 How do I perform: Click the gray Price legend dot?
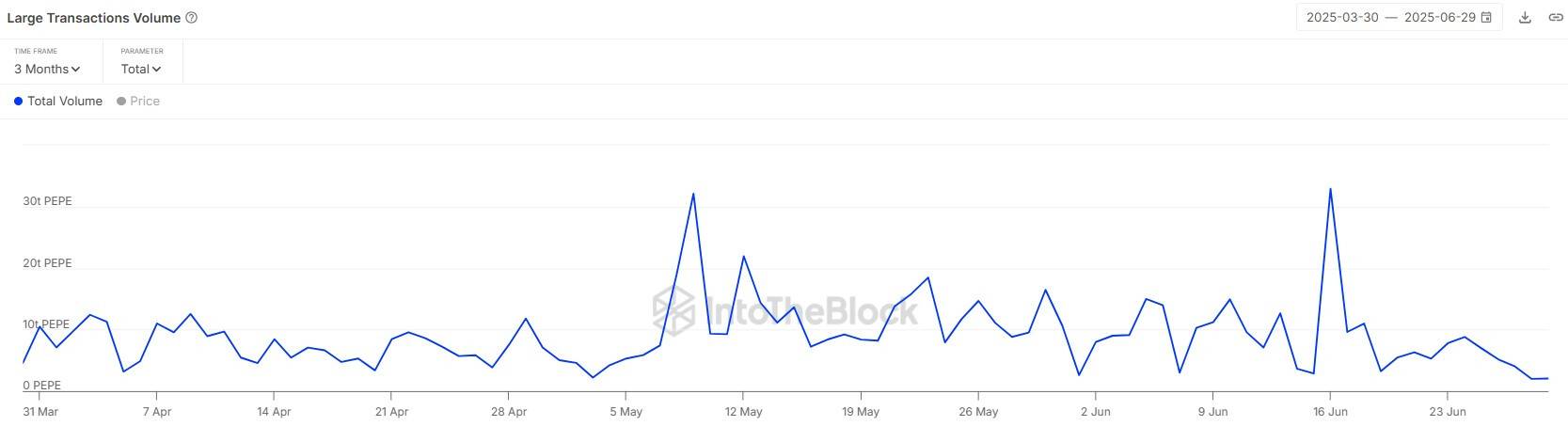coord(121,102)
